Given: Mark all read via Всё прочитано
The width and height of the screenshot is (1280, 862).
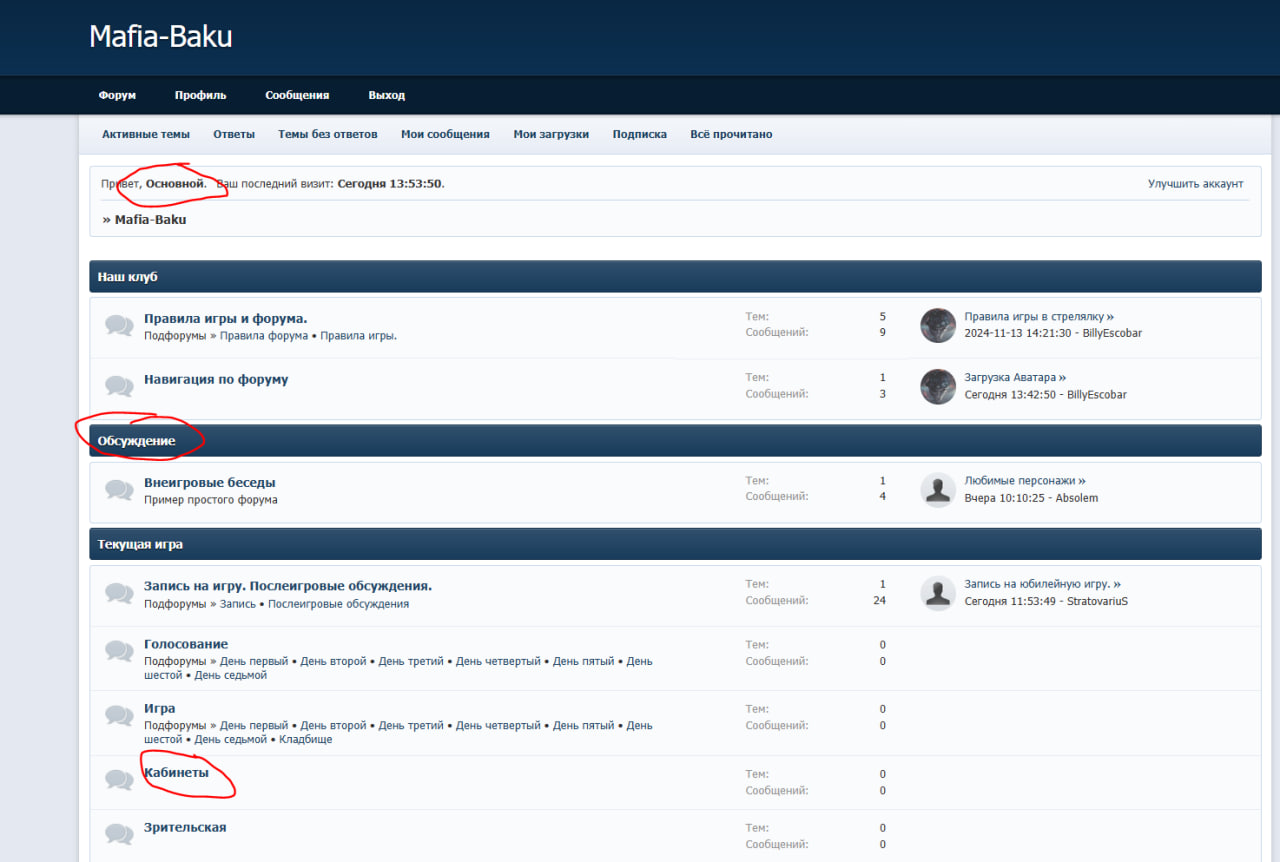Looking at the screenshot, I should coord(731,134).
